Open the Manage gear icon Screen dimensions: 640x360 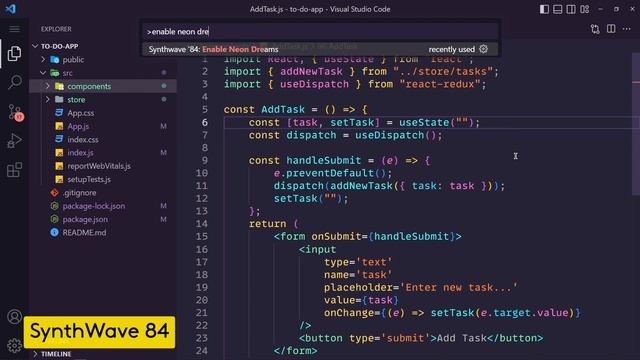click(x=14, y=345)
